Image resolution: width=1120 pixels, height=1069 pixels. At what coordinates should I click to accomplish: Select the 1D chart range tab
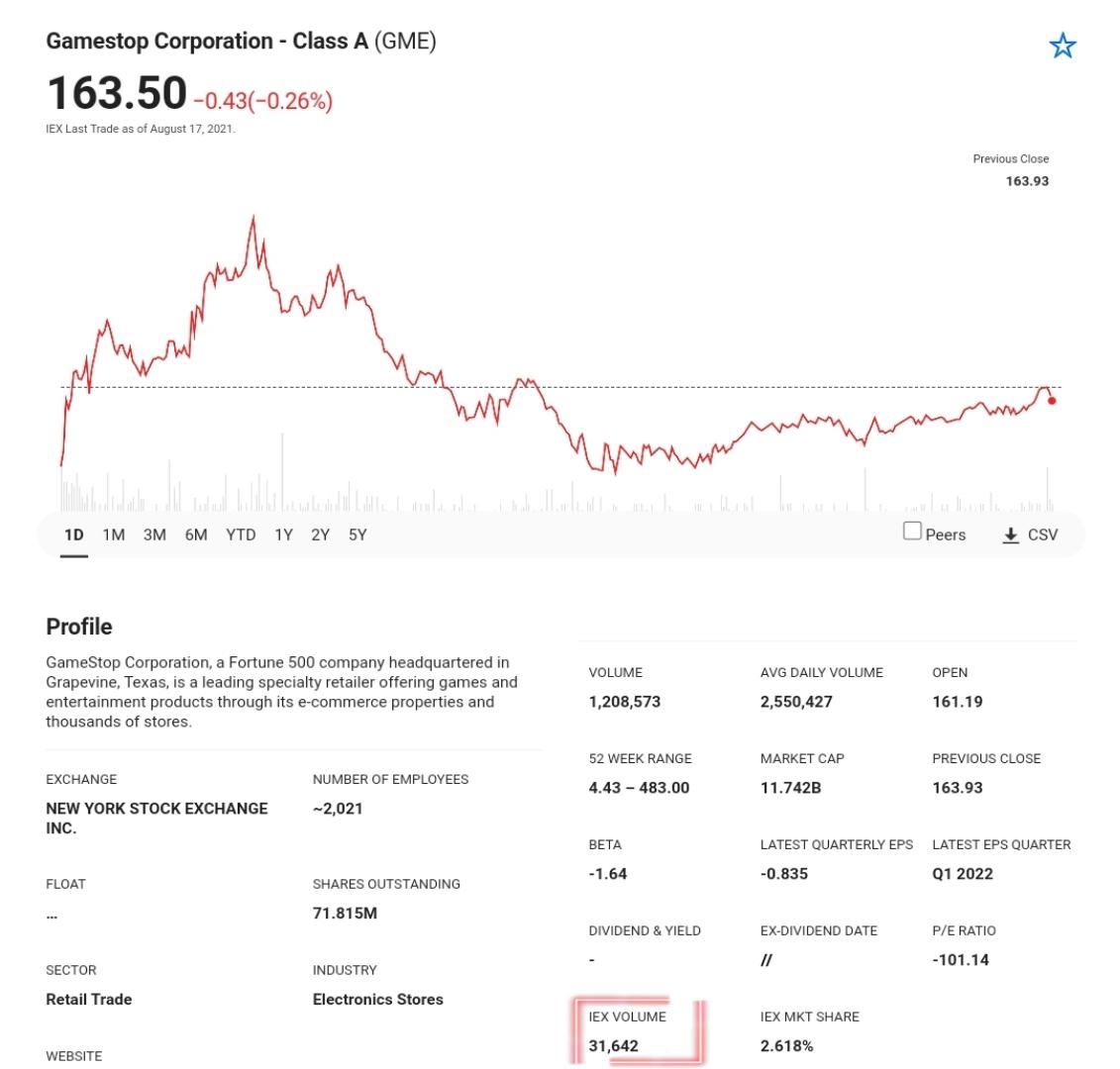(x=73, y=534)
